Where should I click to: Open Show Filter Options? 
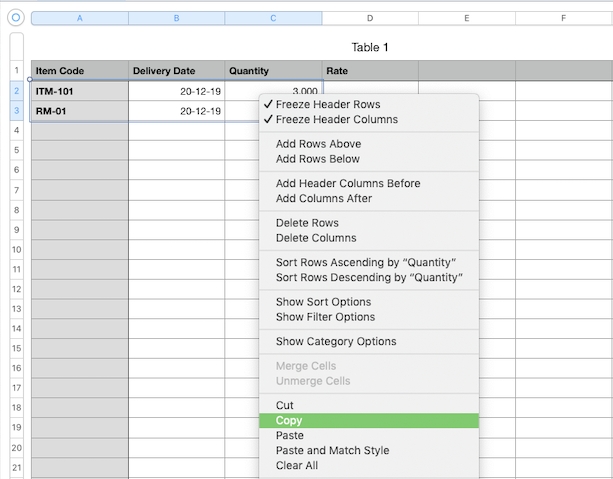(325, 317)
